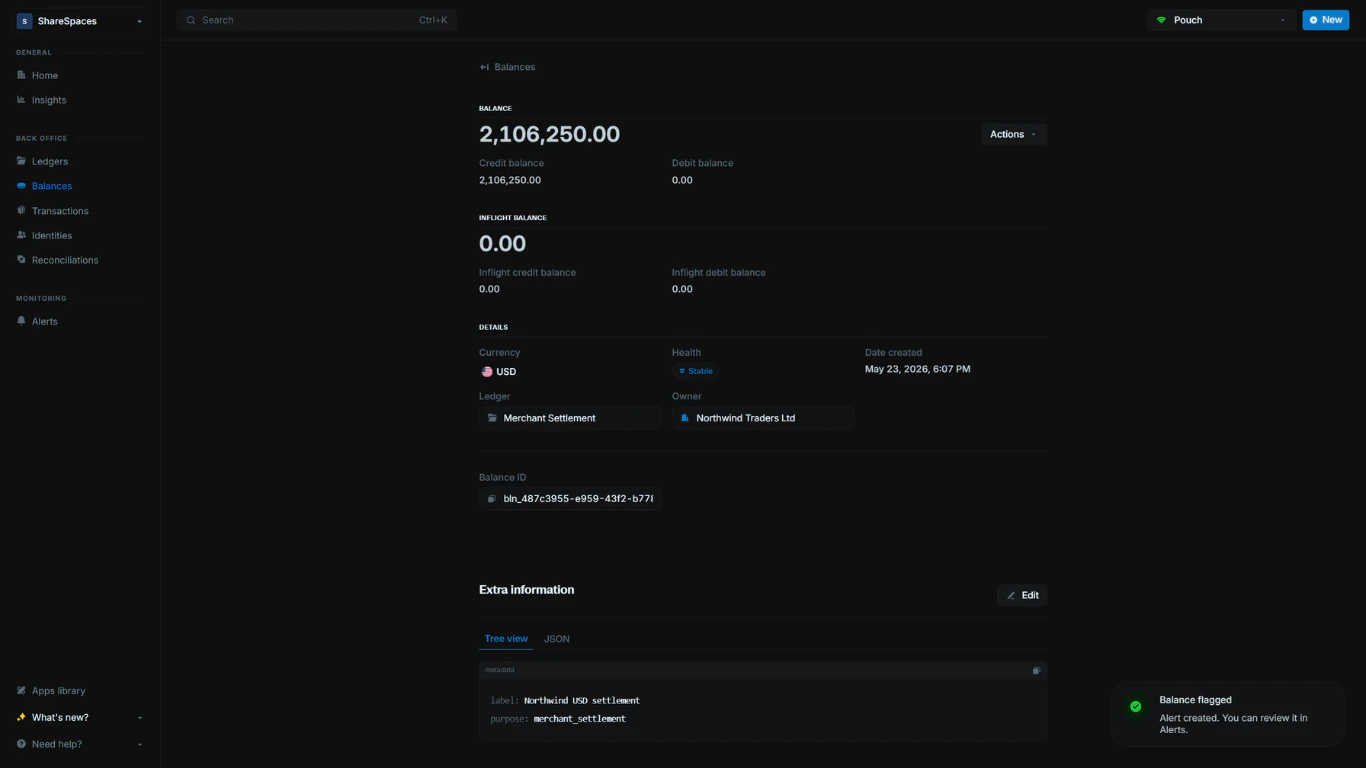
Task: Click the Alerts bell icon
Action: point(22,321)
